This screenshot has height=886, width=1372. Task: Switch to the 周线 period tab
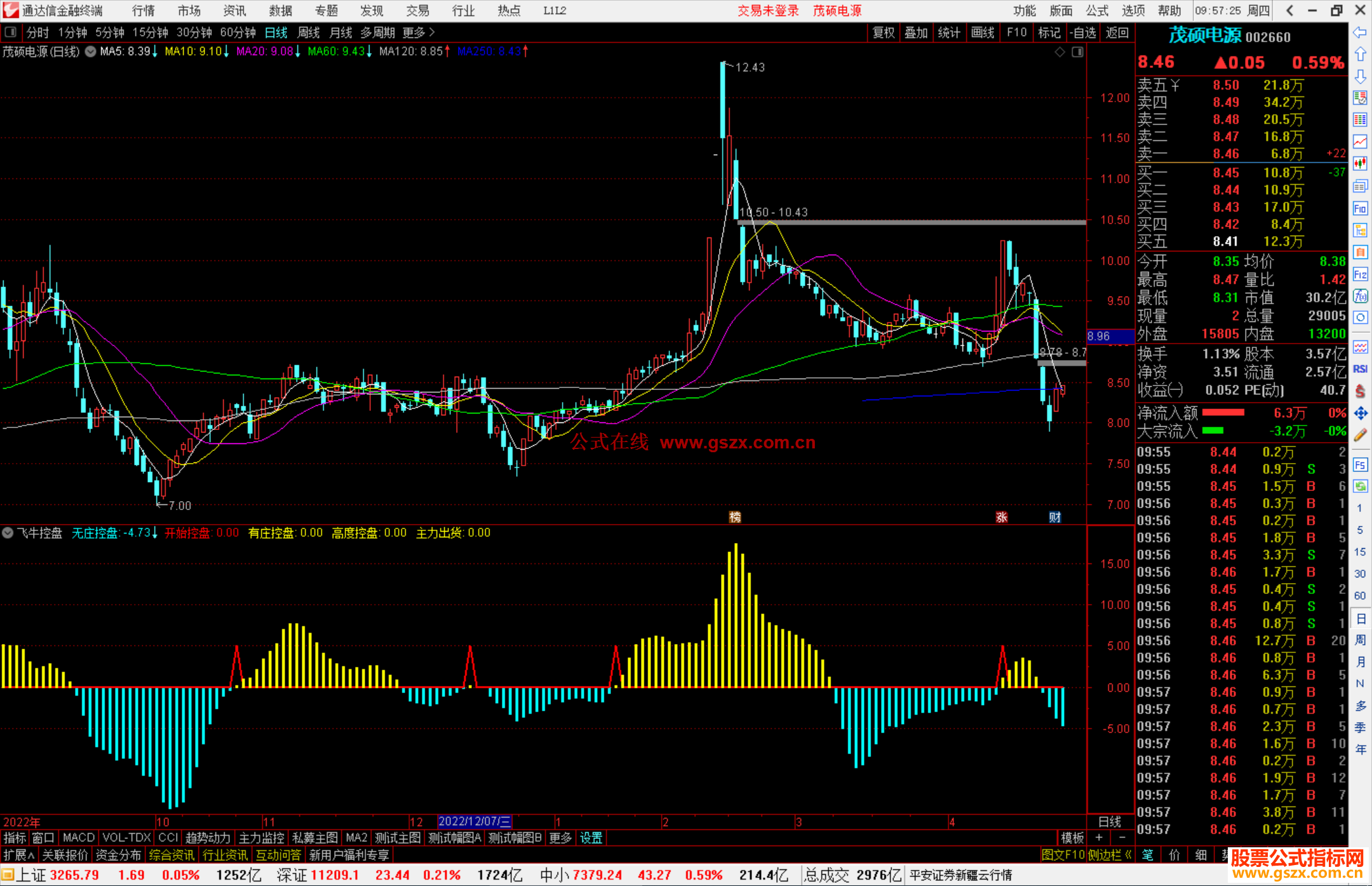pyautogui.click(x=309, y=32)
